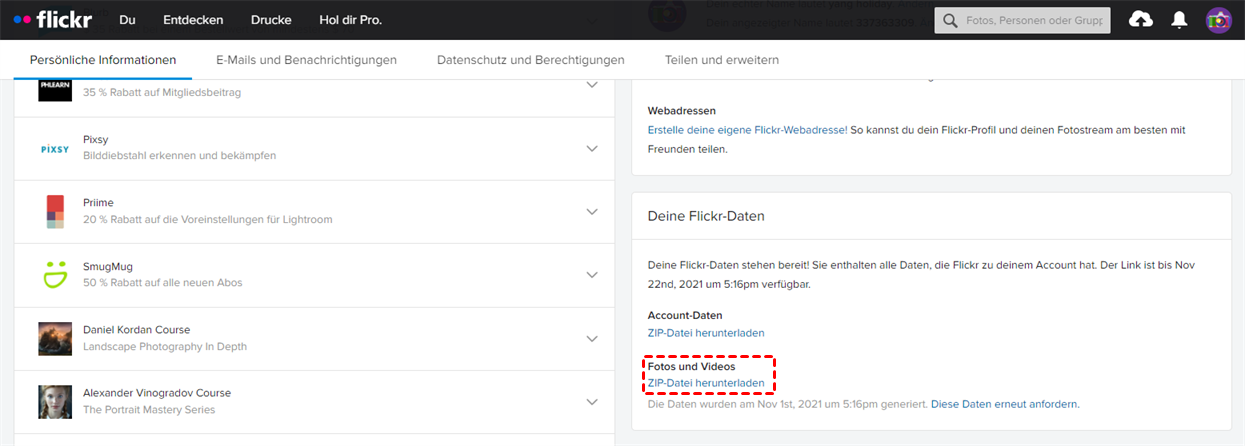This screenshot has height=446, width=1245.
Task: Click the Fotos und Videos label
Action: [691, 366]
